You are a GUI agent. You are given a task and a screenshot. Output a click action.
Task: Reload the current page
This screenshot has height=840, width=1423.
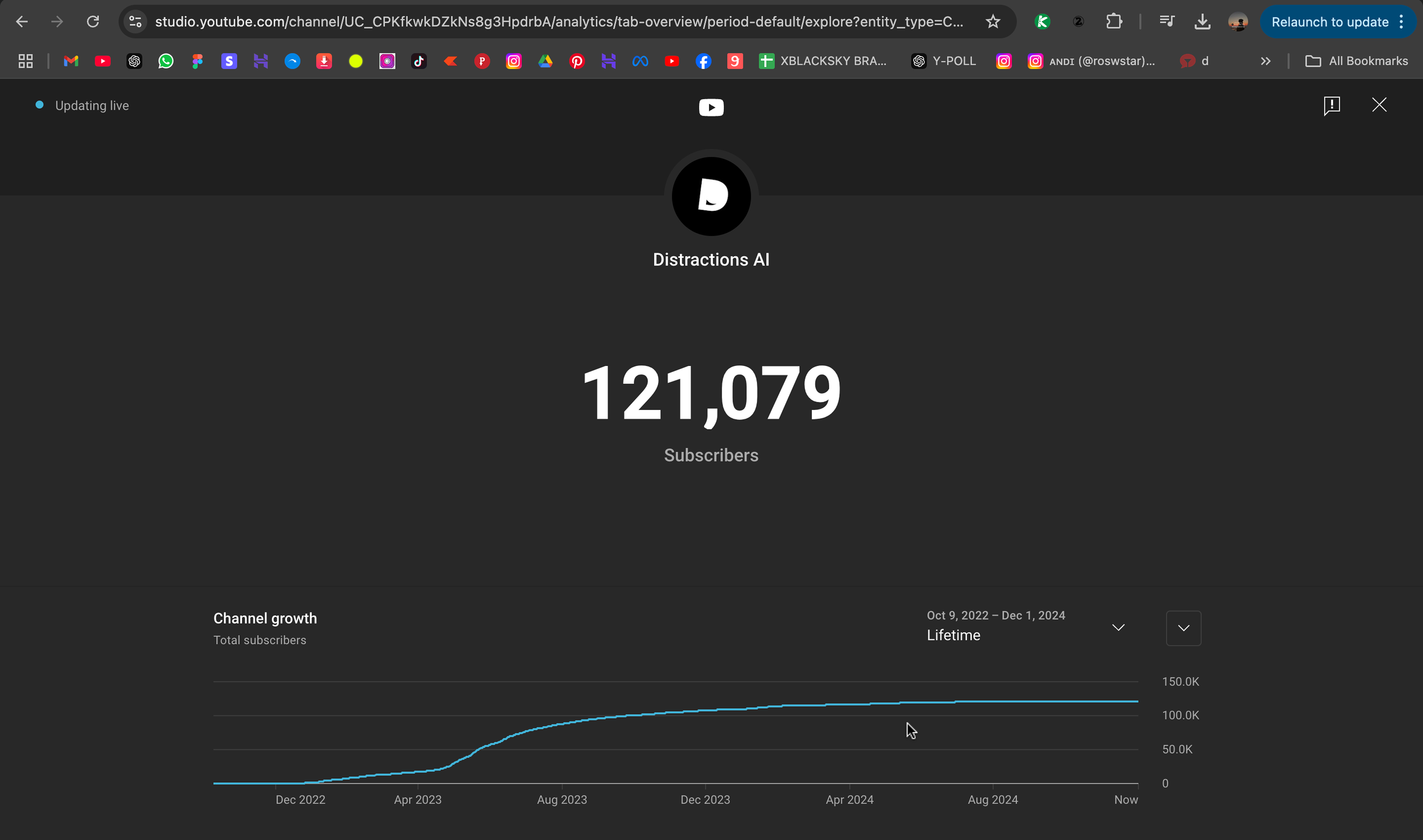pyautogui.click(x=93, y=21)
